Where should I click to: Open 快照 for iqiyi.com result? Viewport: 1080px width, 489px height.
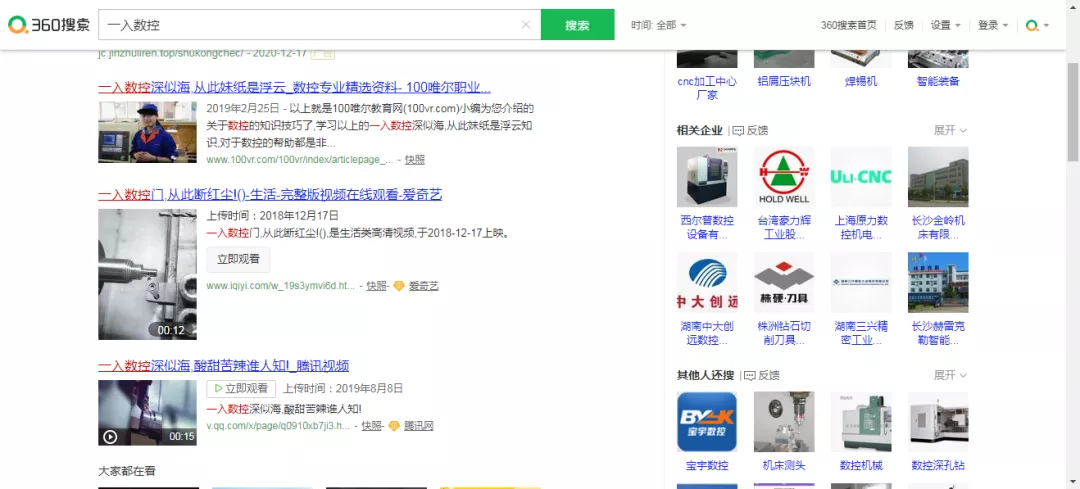click(376, 286)
